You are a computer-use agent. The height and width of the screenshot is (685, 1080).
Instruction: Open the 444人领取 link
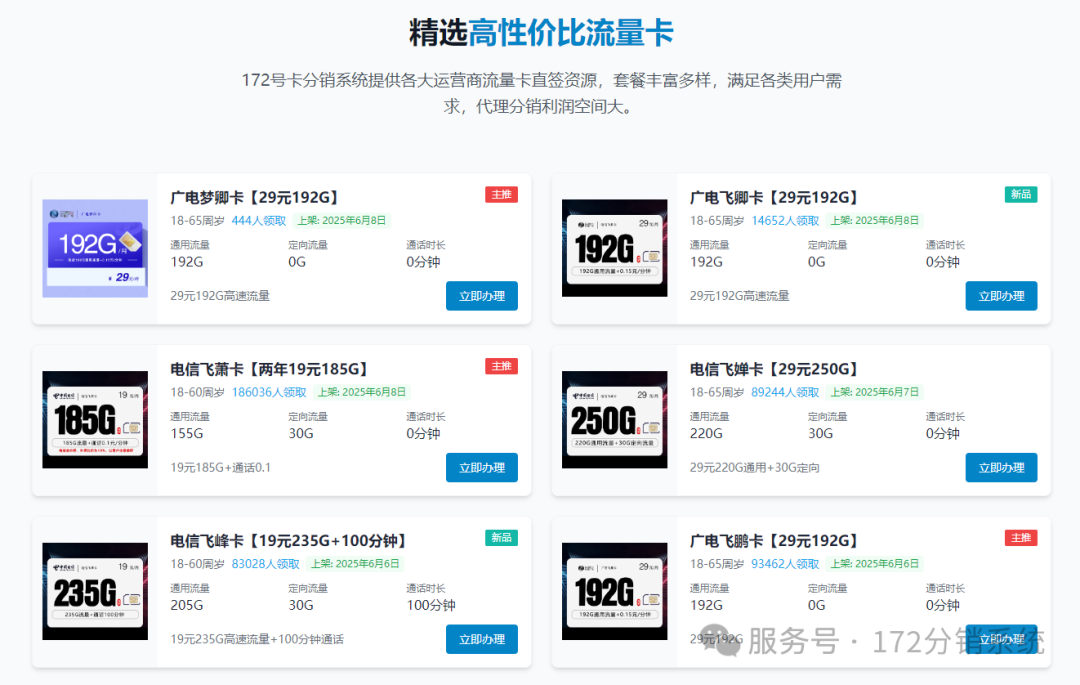click(259, 221)
